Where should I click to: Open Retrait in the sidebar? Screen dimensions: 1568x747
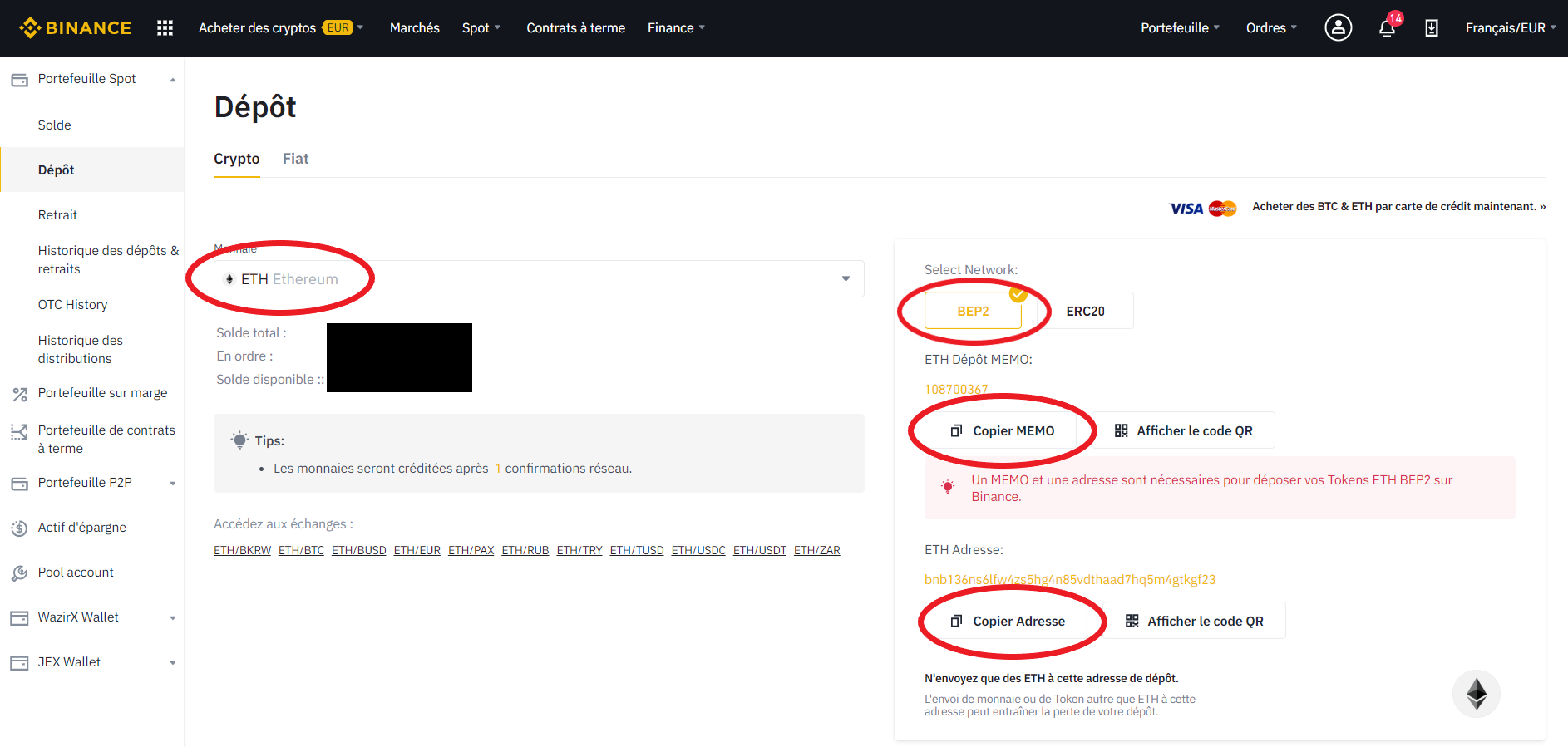coord(57,215)
